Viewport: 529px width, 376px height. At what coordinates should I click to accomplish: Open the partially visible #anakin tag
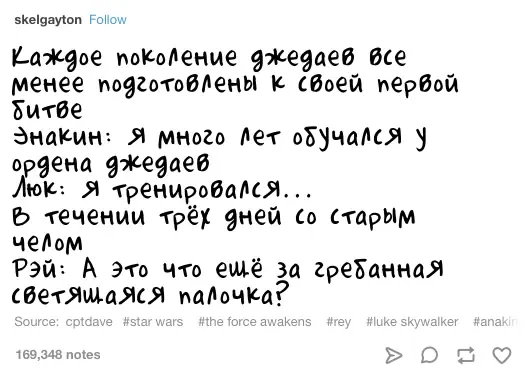point(495,322)
